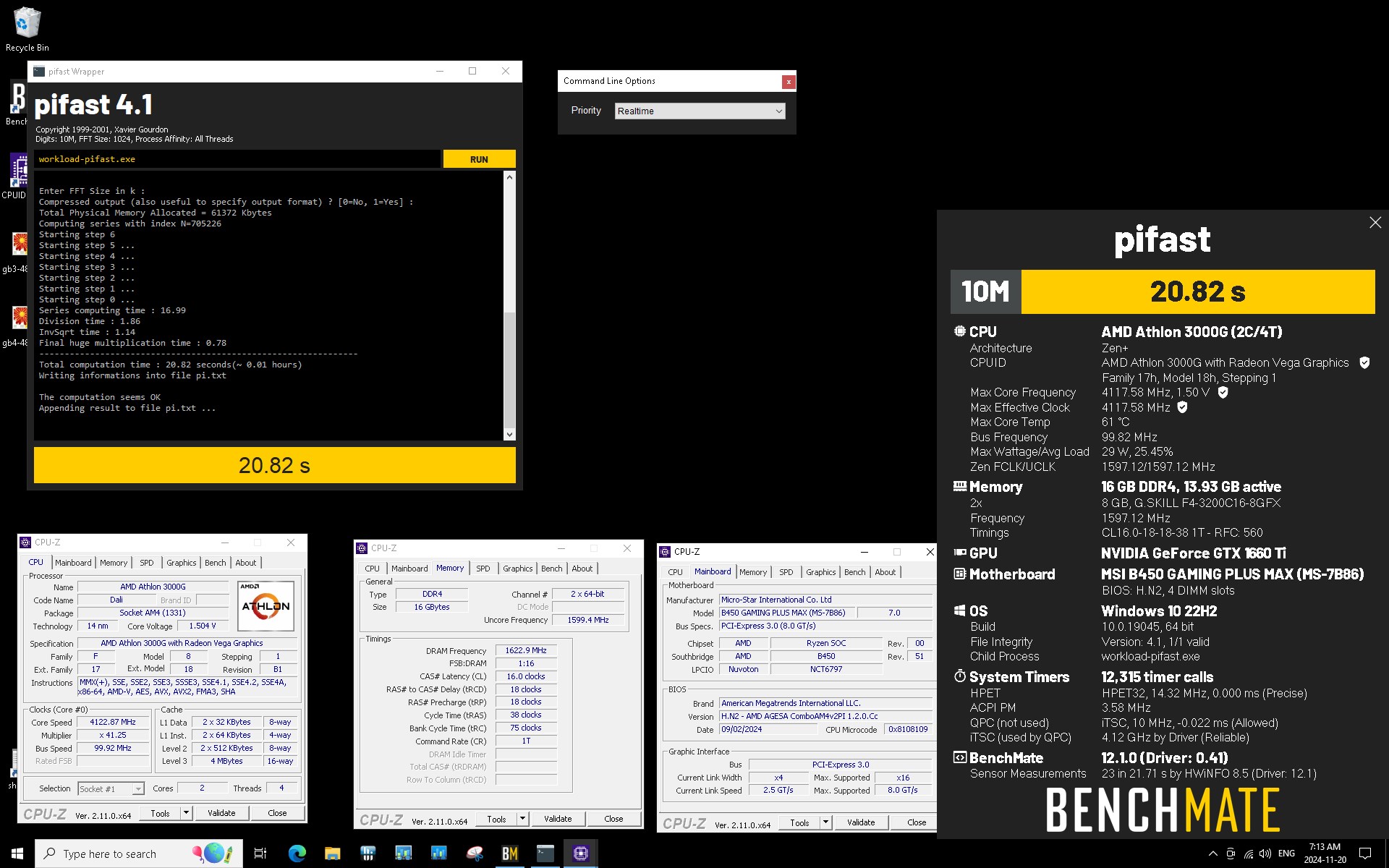The image size is (1389, 868).
Task: Click pifast output scrollbar down arrow
Action: [x=509, y=435]
